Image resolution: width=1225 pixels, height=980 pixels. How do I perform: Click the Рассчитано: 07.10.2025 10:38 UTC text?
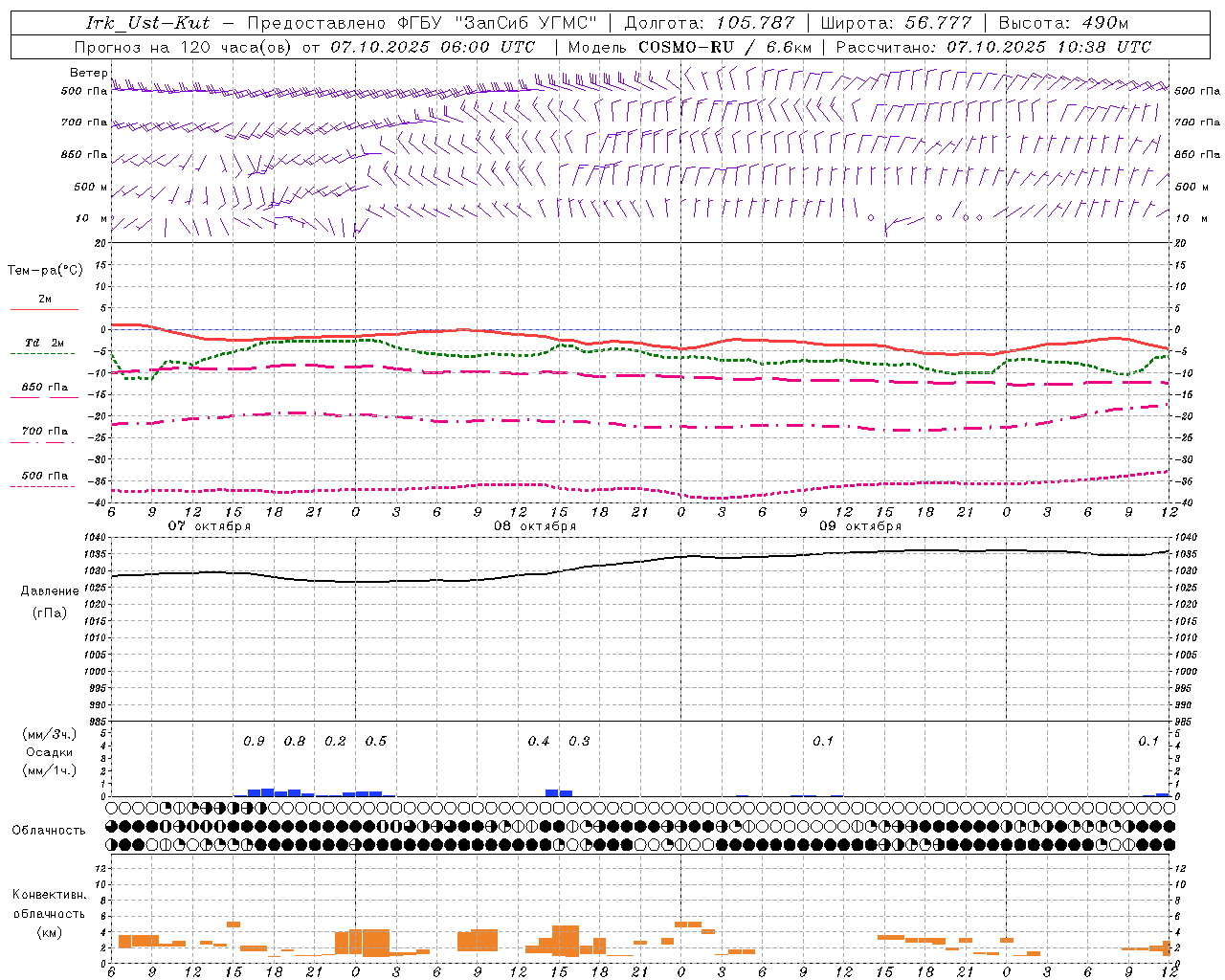click(993, 47)
